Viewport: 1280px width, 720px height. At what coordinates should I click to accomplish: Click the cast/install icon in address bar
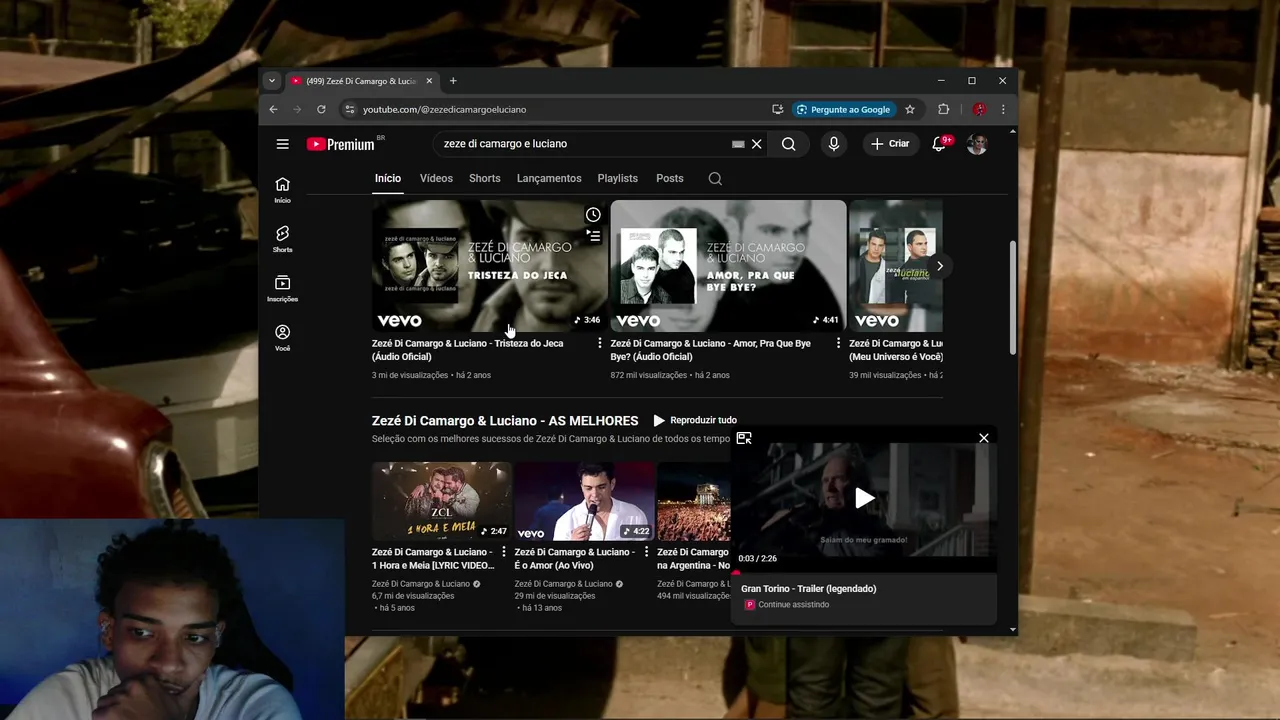[777, 109]
